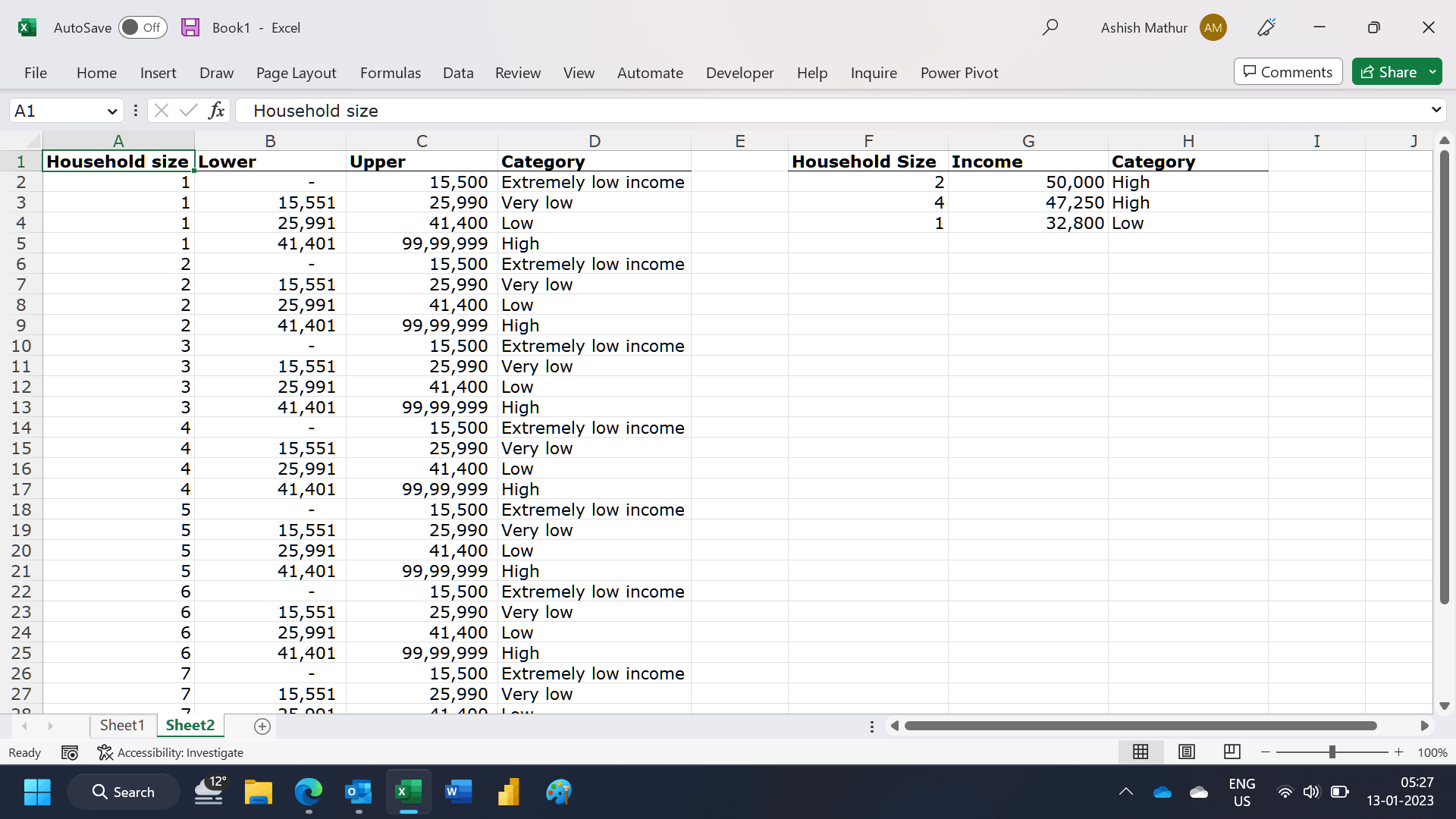Click the horizontal scrollbar right arrow
This screenshot has height=819, width=1456.
(x=1424, y=726)
